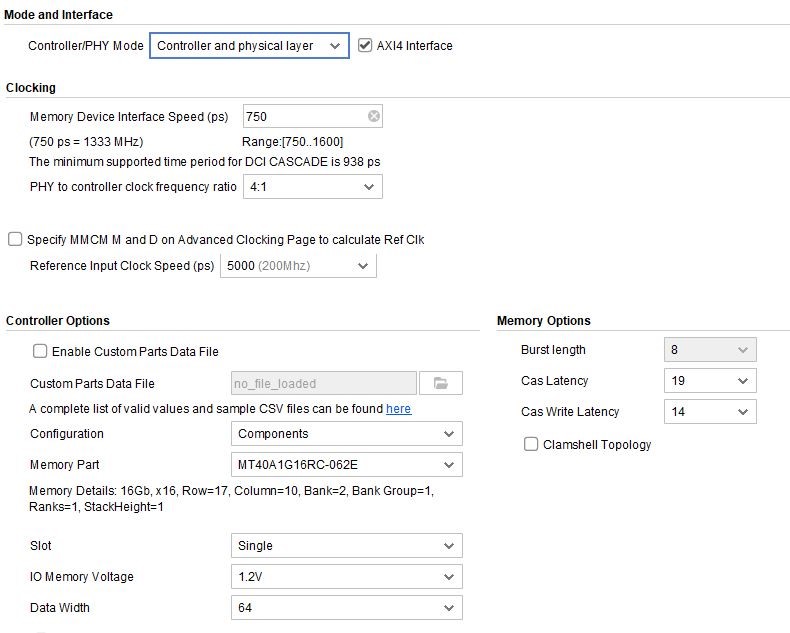Open Reference Input Clock Speed dropdown
Screen dimensions: 790x633
click(298, 266)
